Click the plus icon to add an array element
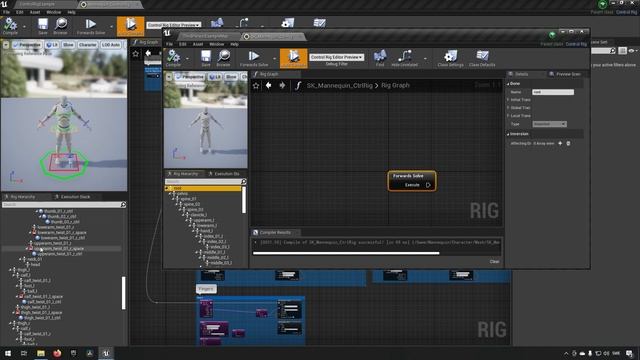The width and height of the screenshot is (640, 360). pos(560,143)
